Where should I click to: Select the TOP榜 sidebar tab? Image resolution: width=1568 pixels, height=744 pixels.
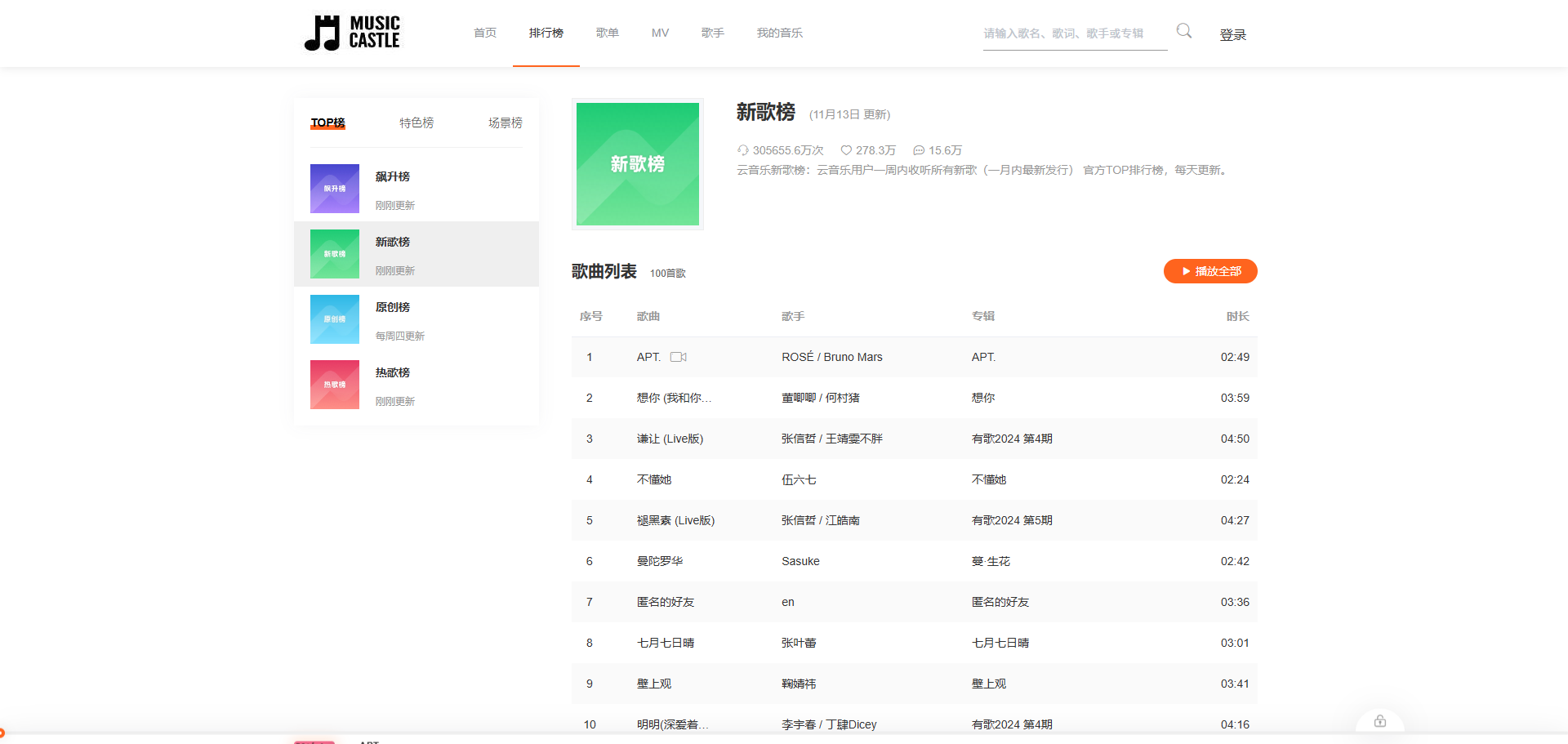click(x=327, y=123)
